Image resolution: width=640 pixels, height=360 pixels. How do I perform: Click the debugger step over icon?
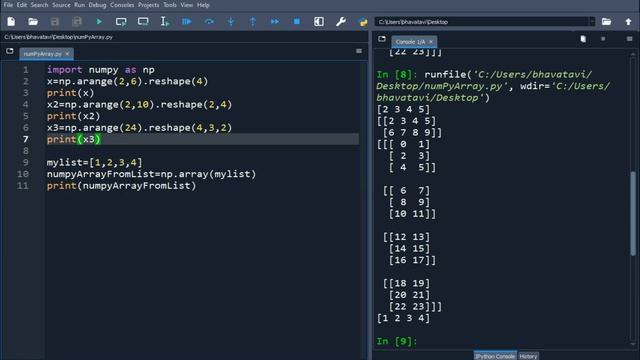[209, 22]
